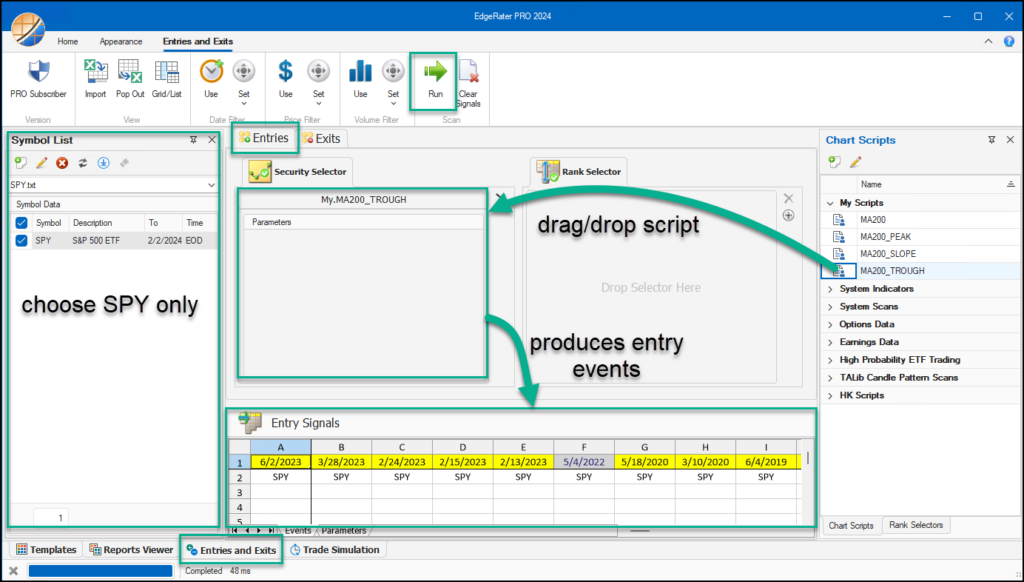This screenshot has height=582, width=1024.
Task: Select the Entries and Exits ribbon tab
Action: 198,41
